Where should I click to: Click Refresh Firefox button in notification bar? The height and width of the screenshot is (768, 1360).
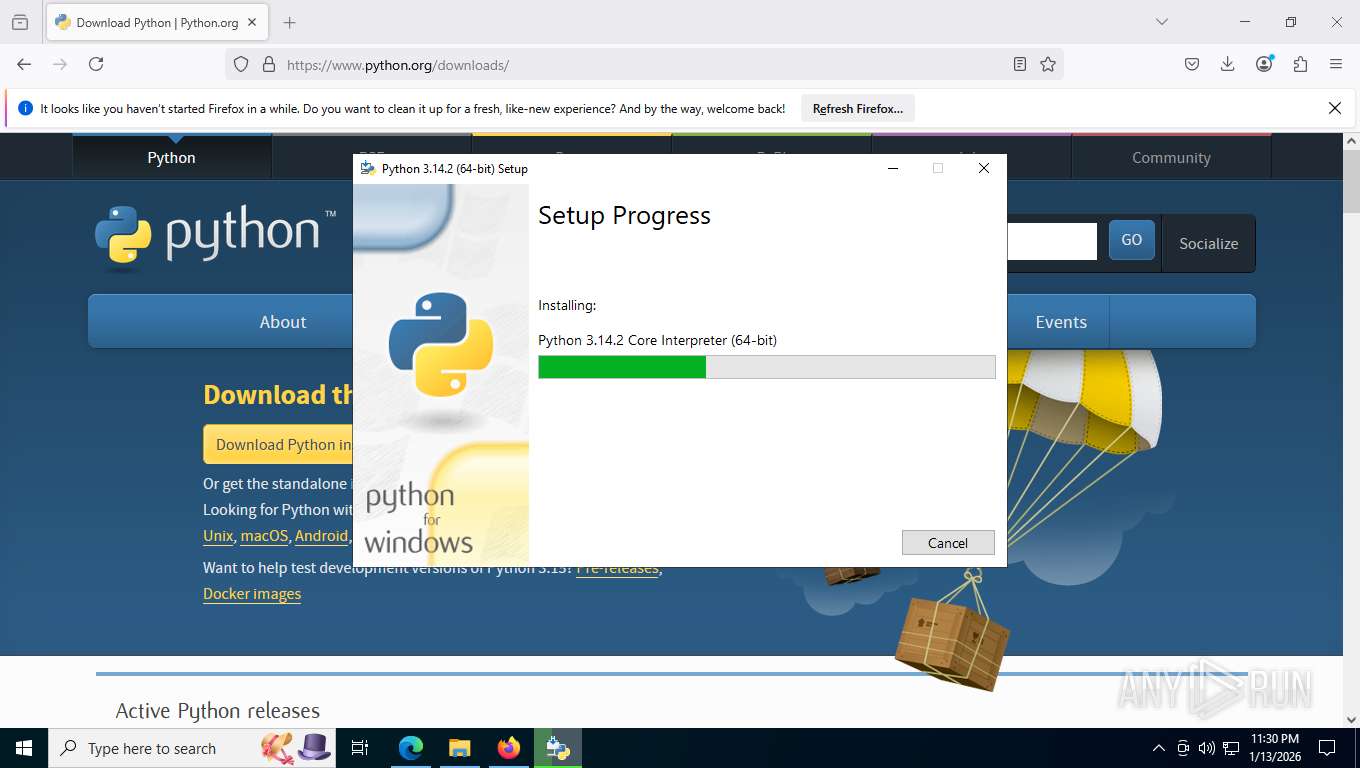tap(858, 109)
